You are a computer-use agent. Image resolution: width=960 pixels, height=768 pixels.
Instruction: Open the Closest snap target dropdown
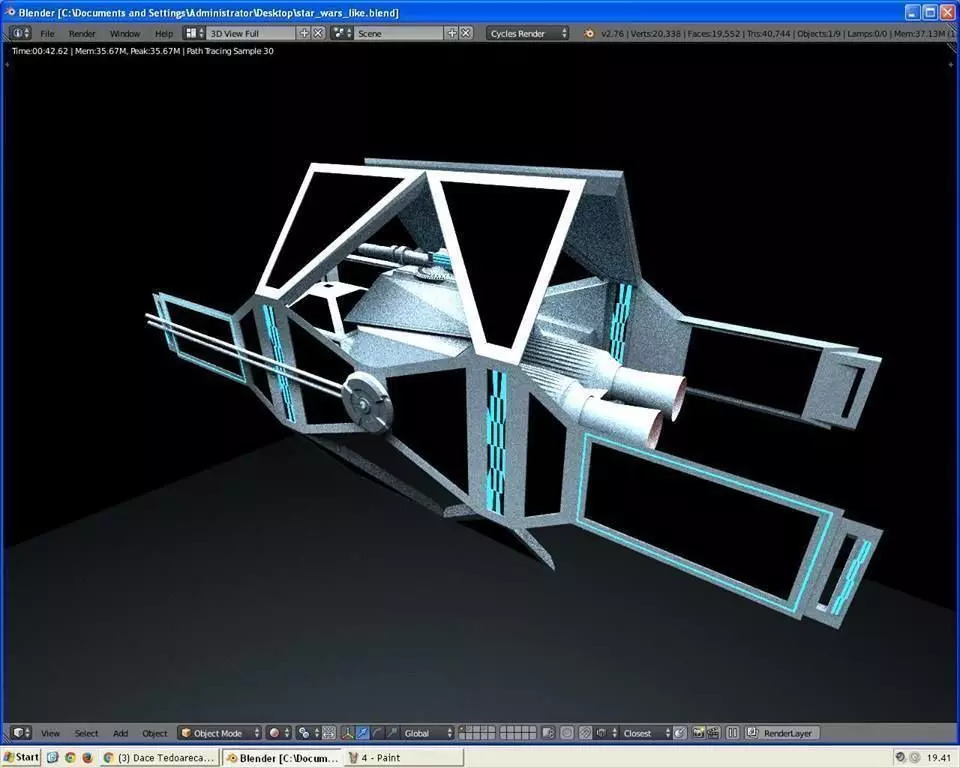[645, 732]
